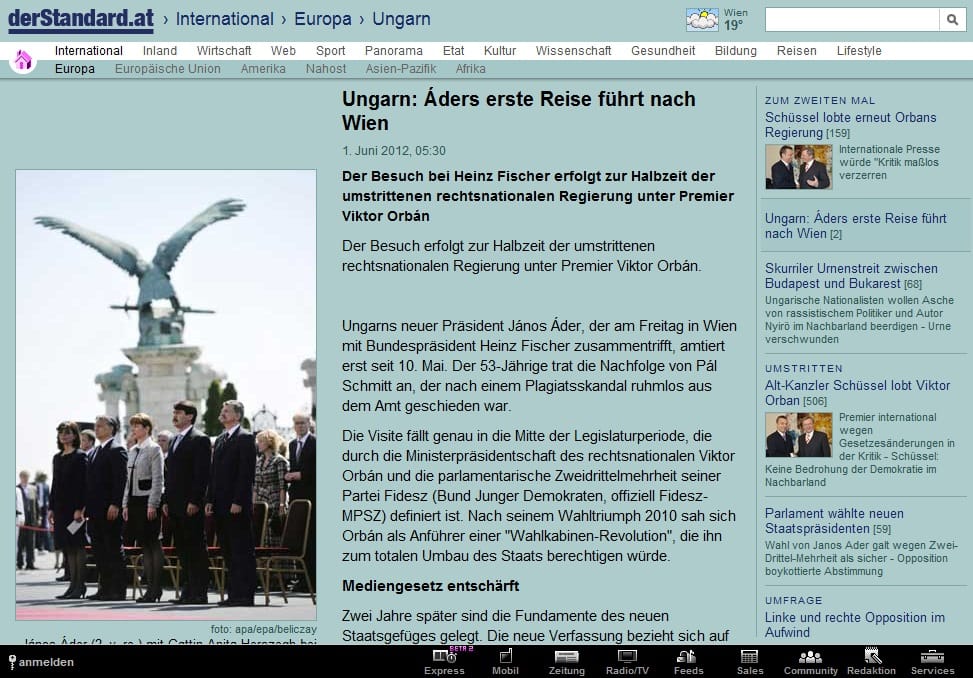Click the article headline 'Ungarn: Áders erste Reise'

coord(518,110)
